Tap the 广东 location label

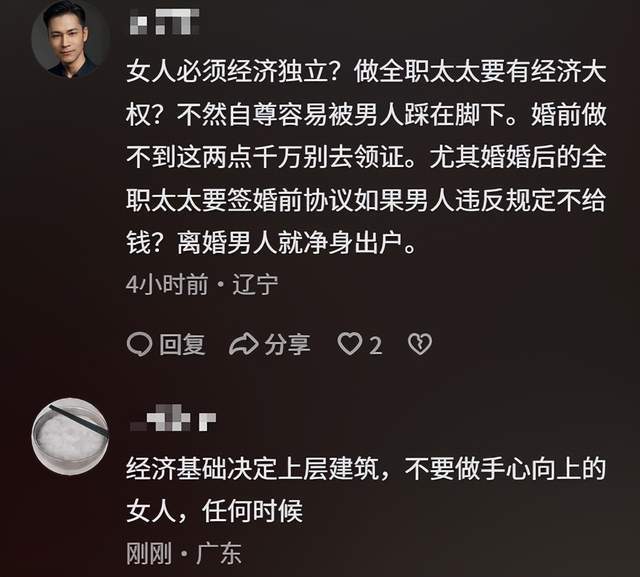click(219, 553)
